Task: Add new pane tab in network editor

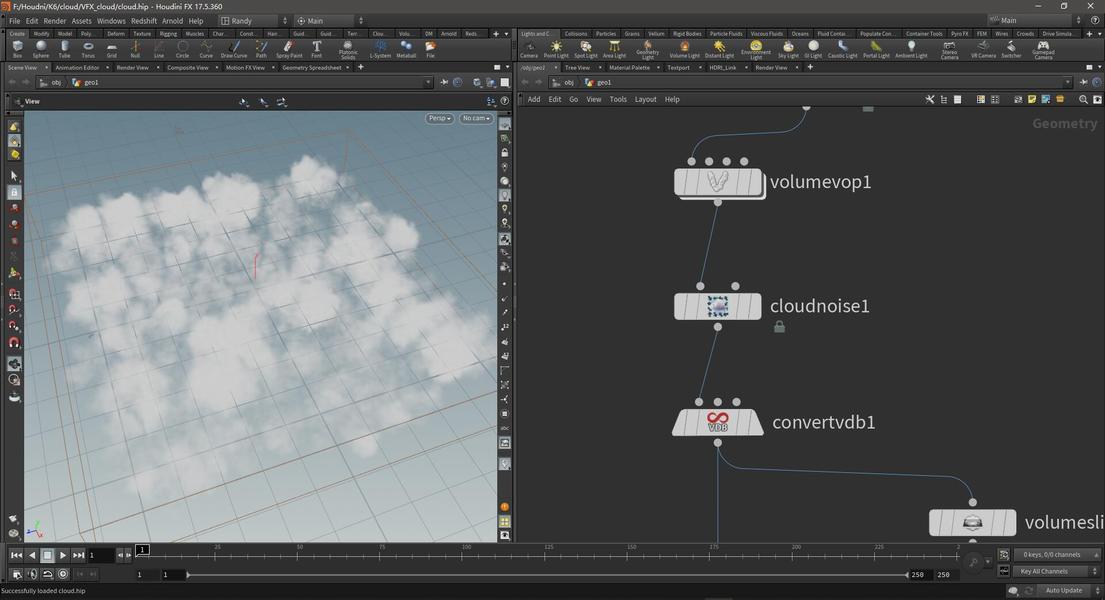Action: click(x=810, y=68)
